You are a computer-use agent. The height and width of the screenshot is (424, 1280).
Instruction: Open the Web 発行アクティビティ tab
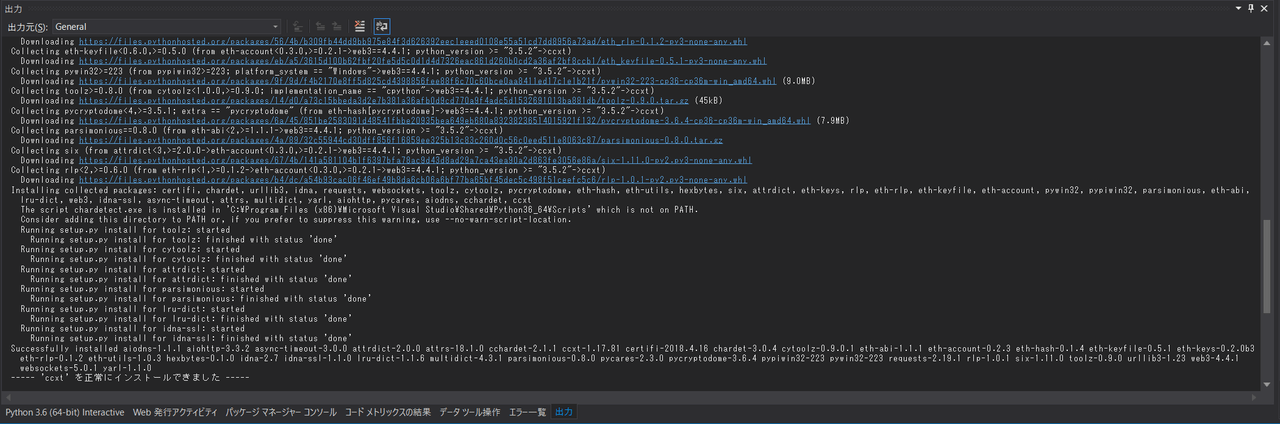(x=175, y=412)
